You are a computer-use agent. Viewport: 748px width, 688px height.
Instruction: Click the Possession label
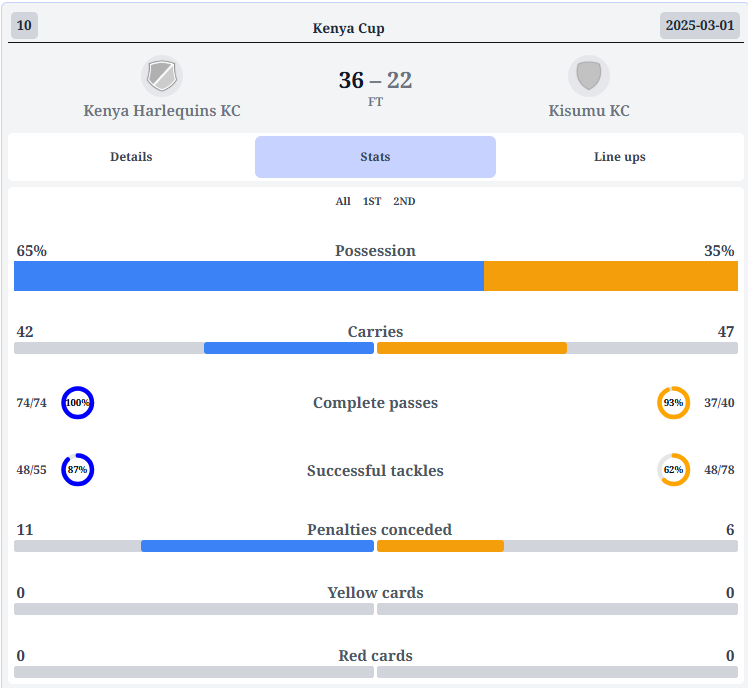pos(375,251)
